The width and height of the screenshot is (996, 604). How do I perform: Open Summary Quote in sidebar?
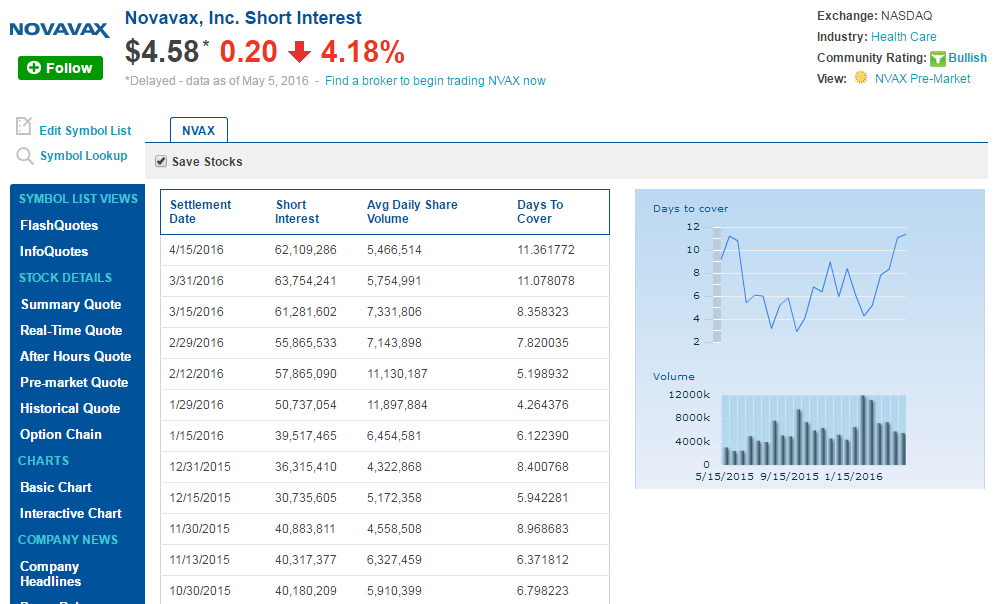(71, 304)
